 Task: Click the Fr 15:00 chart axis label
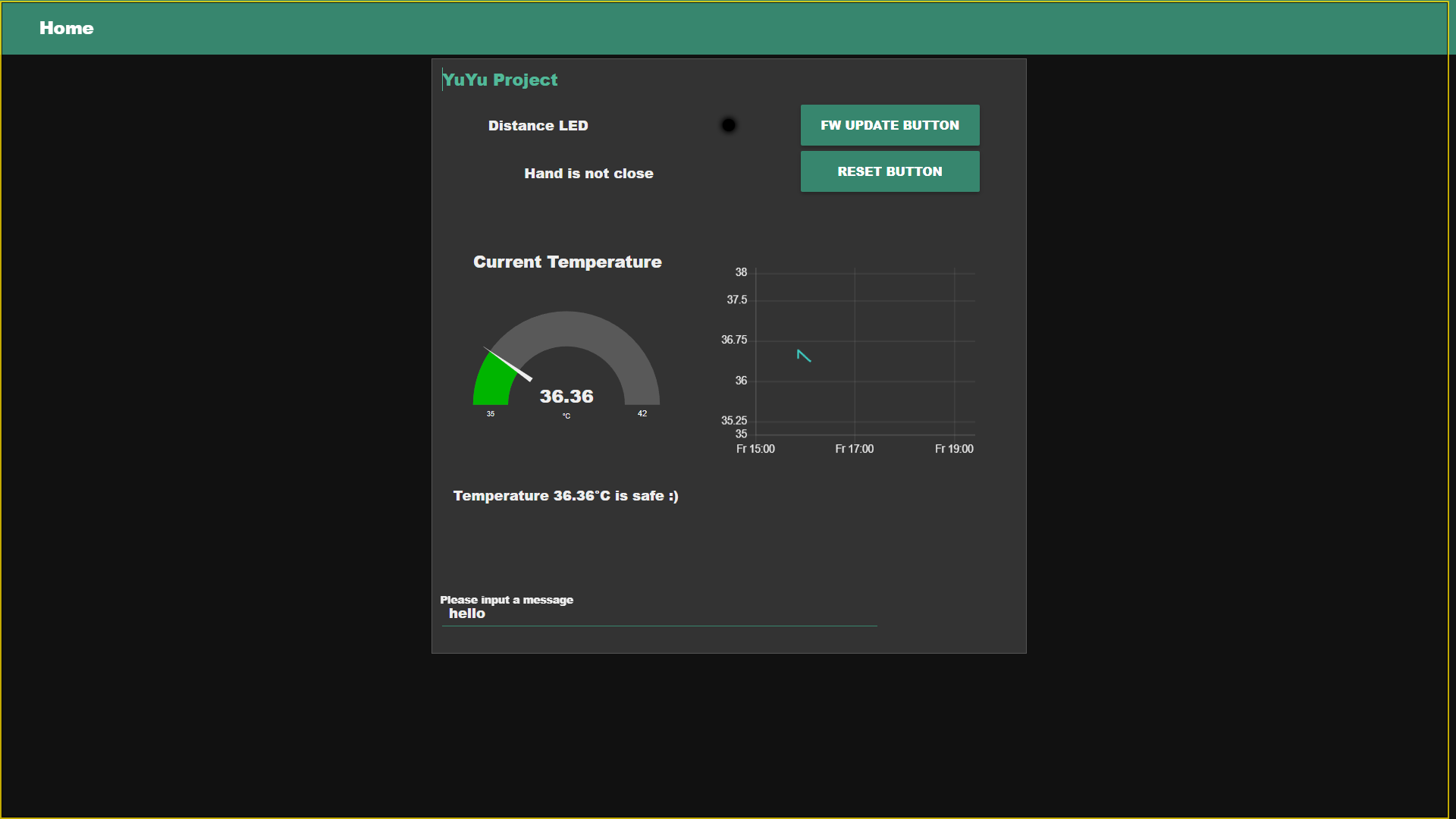coord(755,449)
